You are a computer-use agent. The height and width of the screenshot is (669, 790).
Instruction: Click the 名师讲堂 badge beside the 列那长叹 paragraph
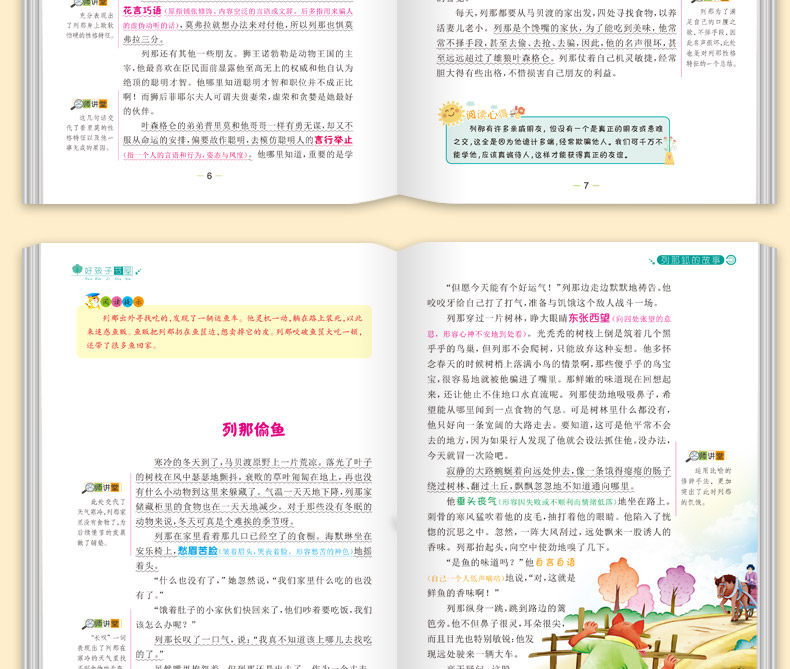point(101,624)
